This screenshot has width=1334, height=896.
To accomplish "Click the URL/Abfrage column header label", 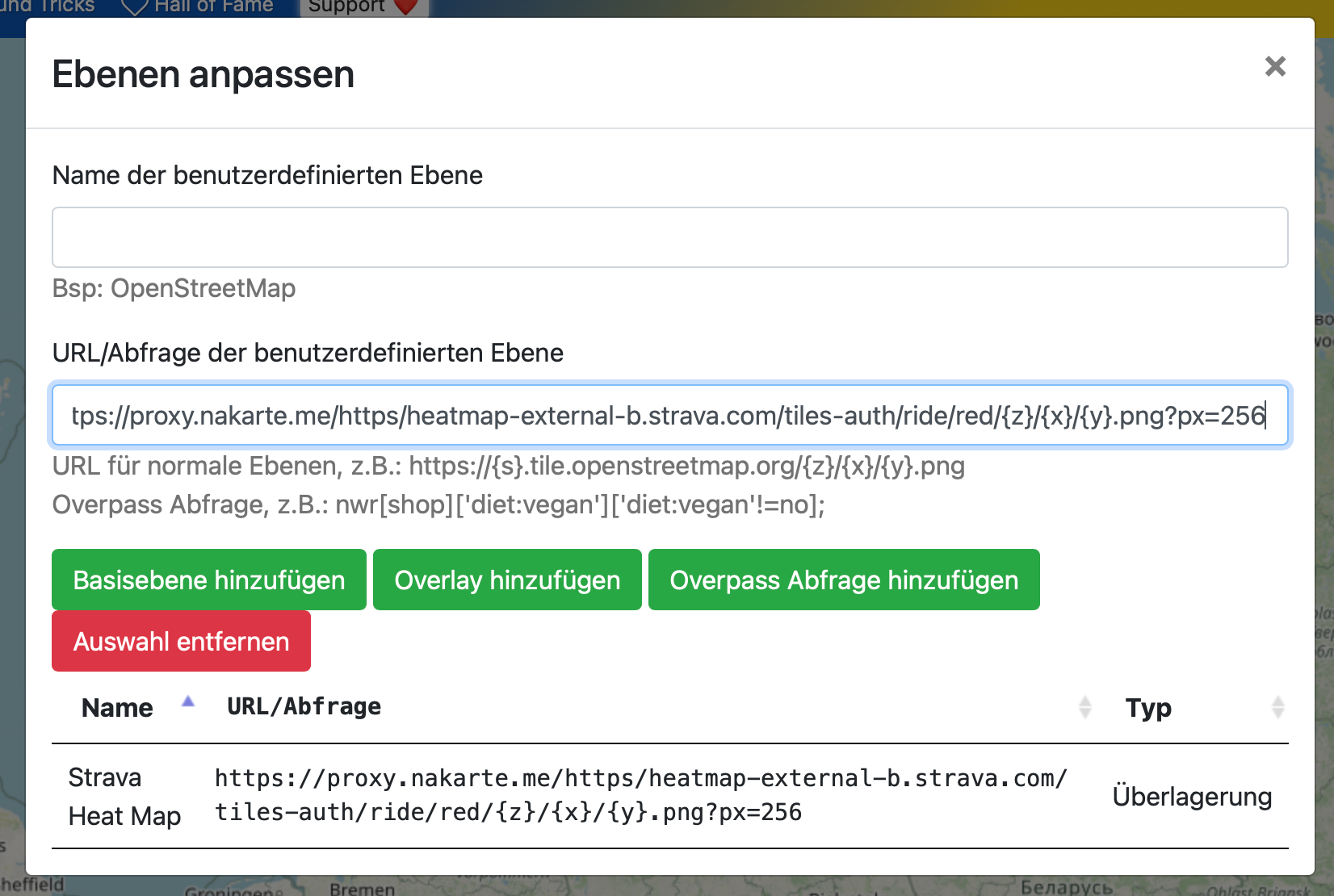I will [x=304, y=707].
